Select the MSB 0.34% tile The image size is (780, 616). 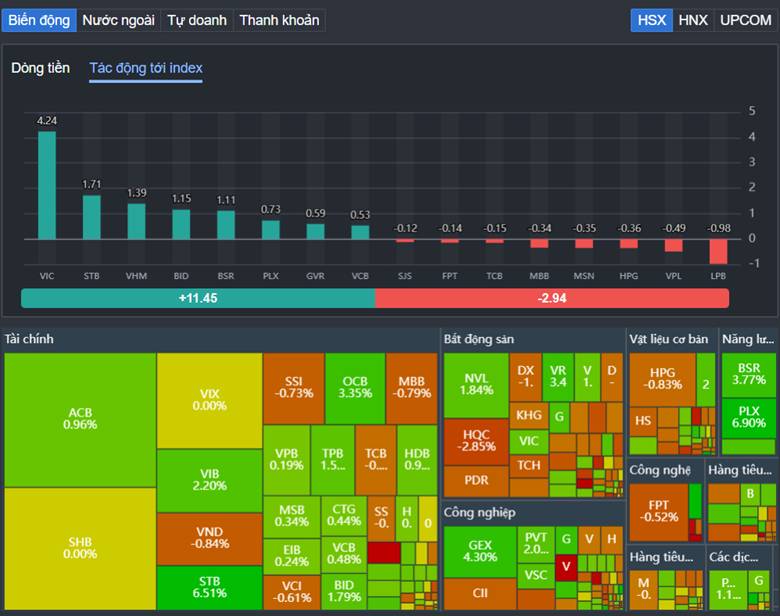click(292, 517)
